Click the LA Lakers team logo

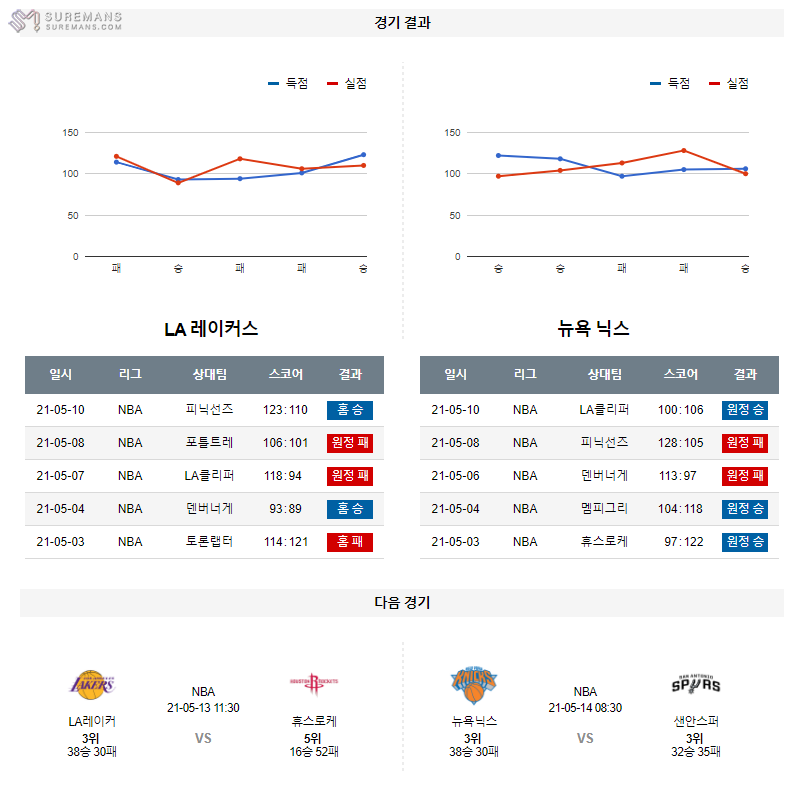point(92,685)
